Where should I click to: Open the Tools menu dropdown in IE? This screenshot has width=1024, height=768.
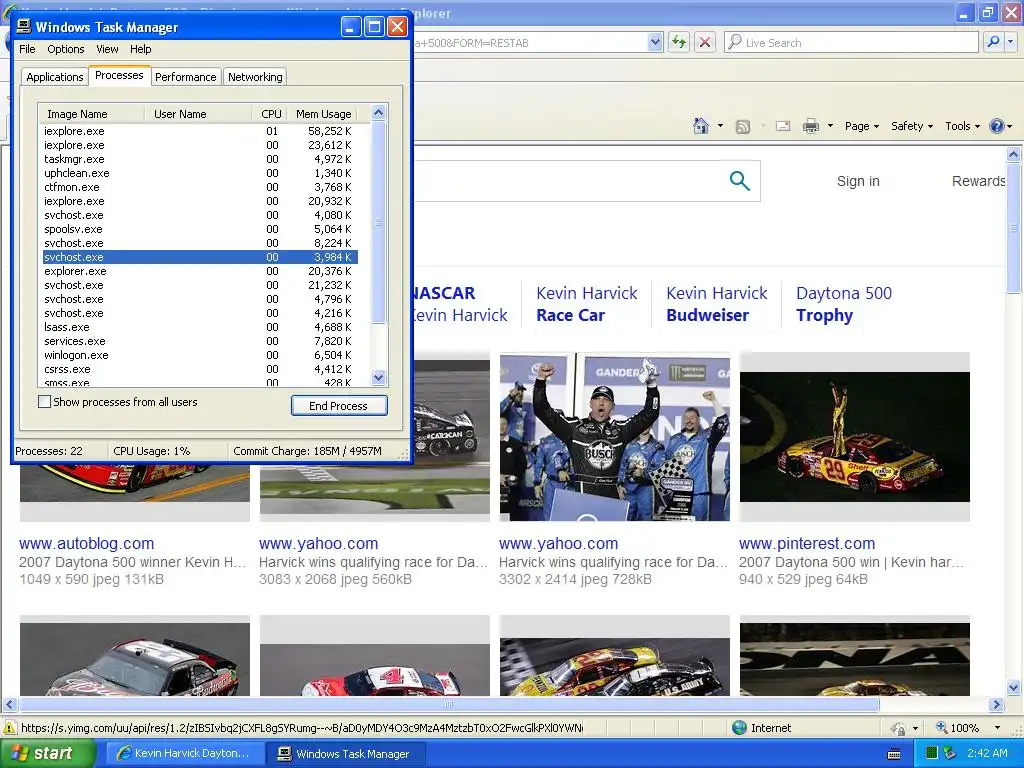click(x=962, y=126)
